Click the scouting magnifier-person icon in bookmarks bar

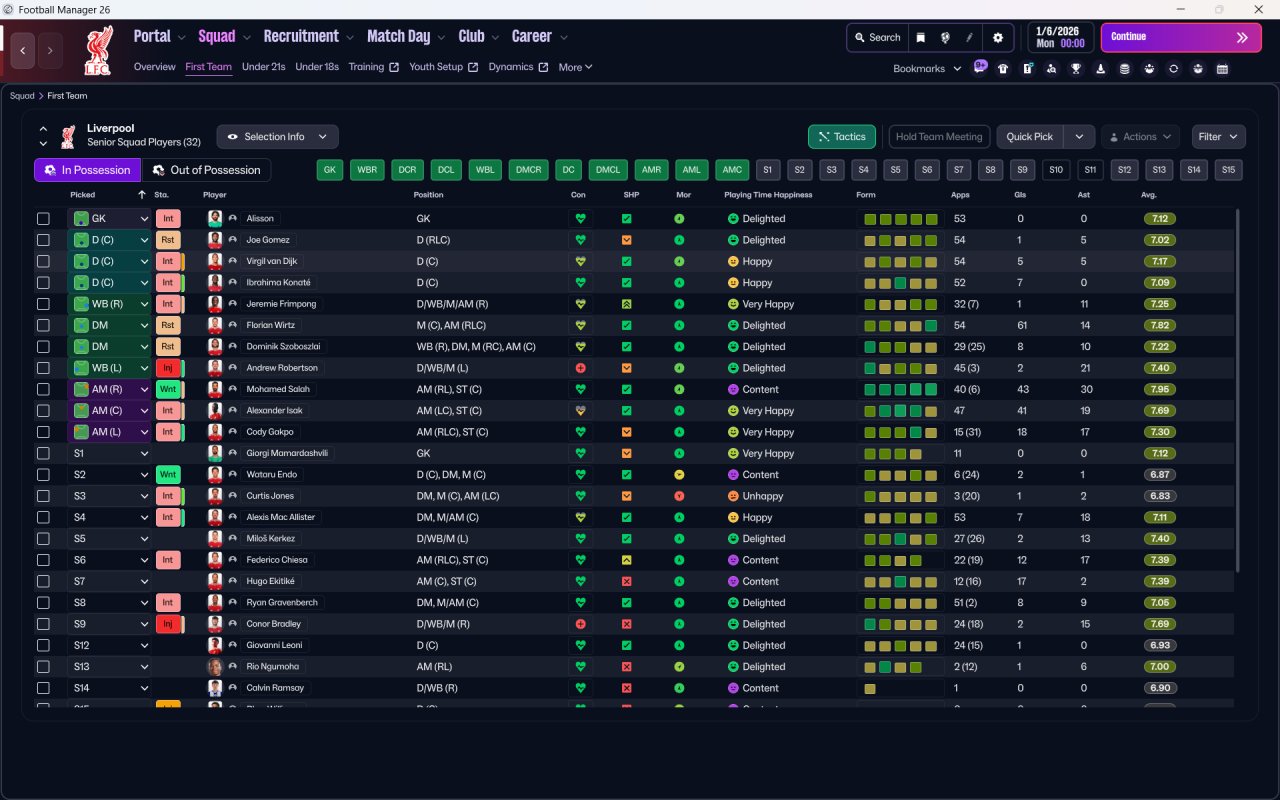pyautogui.click(x=1051, y=69)
